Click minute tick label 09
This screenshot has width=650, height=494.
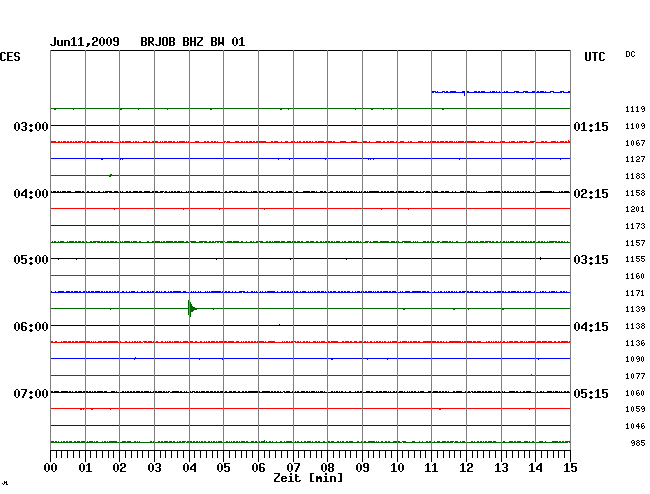click(362, 468)
